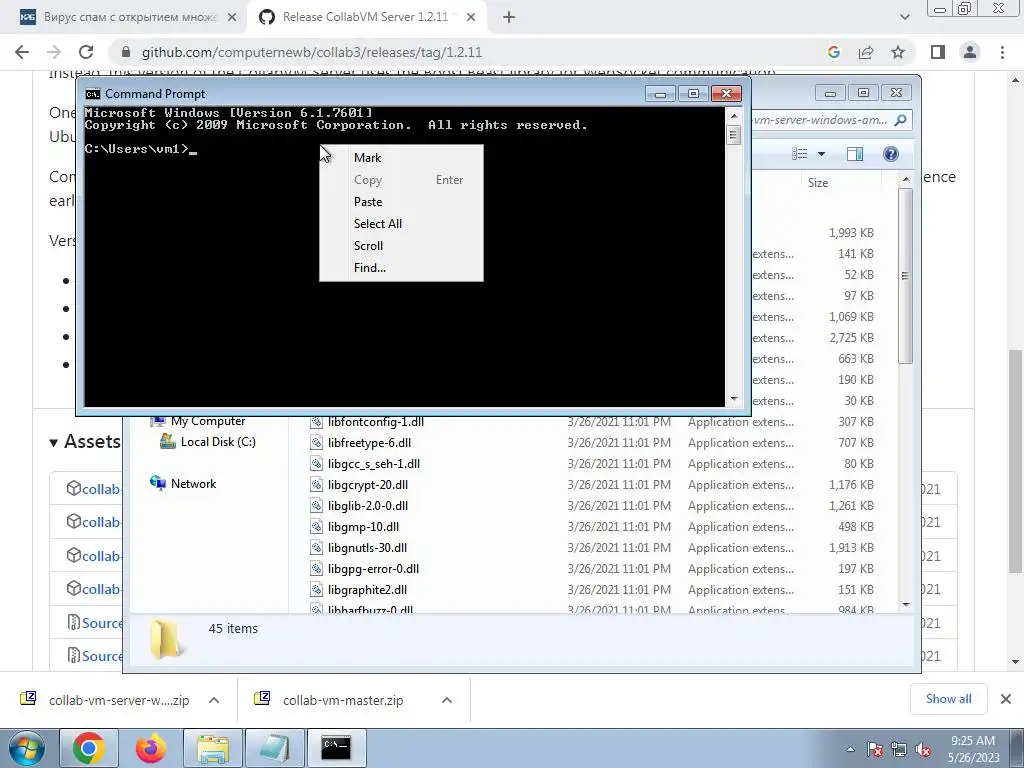Open Action Center flag icon
1024x768 pixels.
[875, 750]
